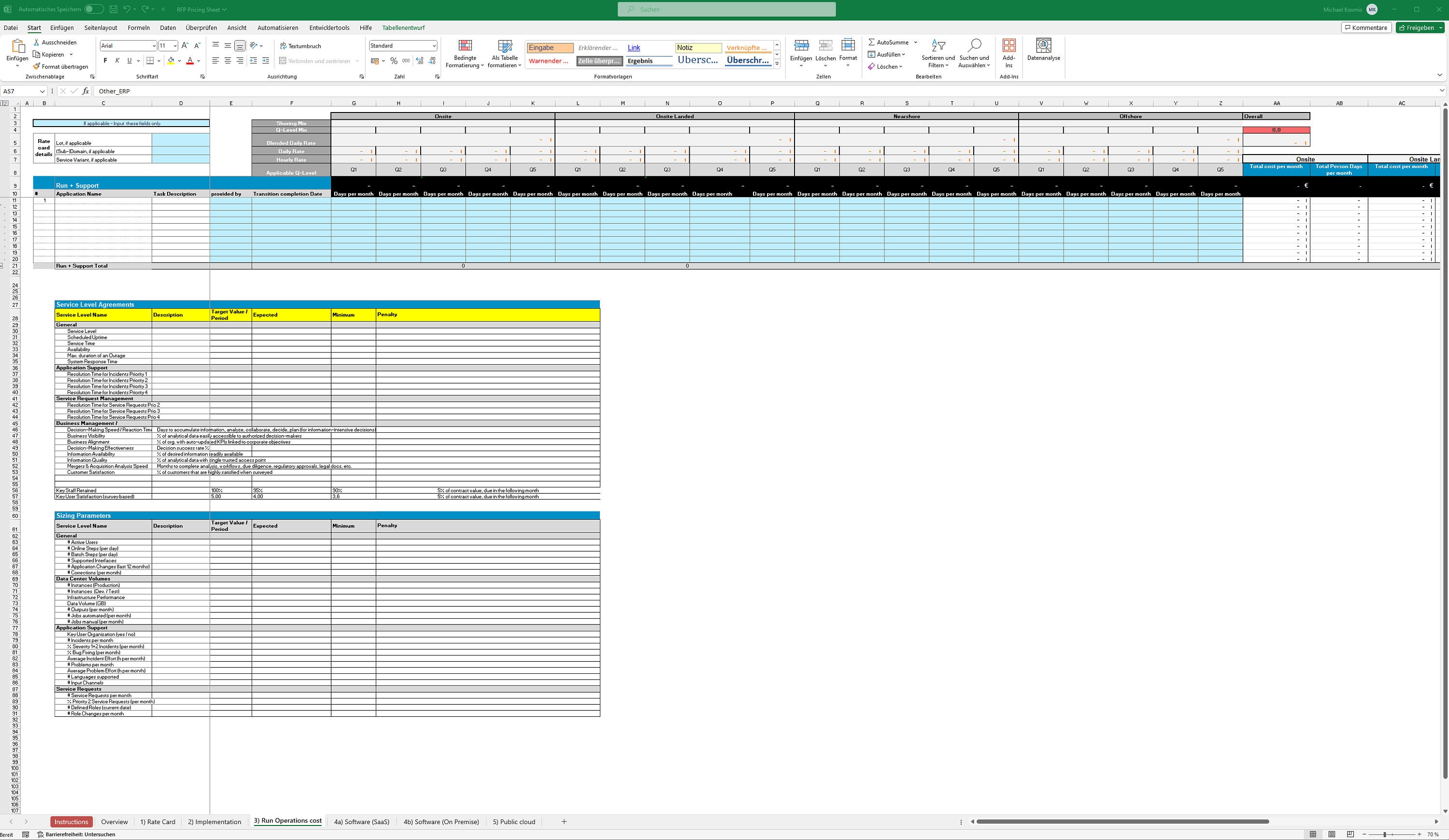Toggle Automatisches Speichern switch
The height and width of the screenshot is (840, 1449).
tap(94, 9)
